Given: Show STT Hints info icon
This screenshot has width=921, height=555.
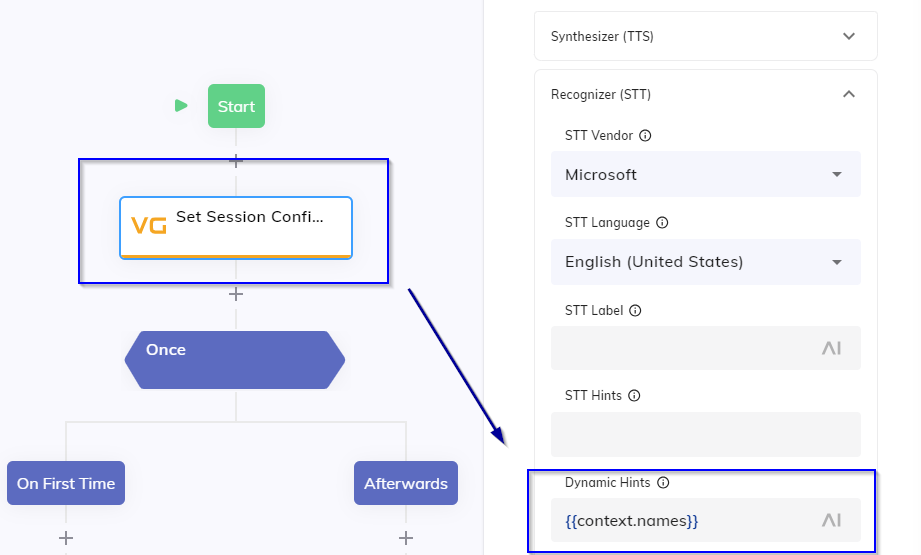Looking at the screenshot, I should 634,396.
